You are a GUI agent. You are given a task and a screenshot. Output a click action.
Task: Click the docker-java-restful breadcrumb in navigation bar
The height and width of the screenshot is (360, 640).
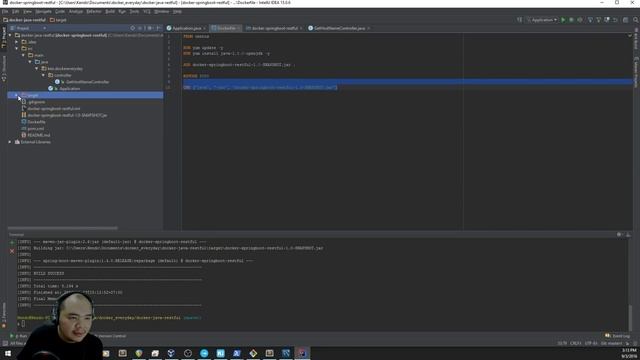coord(24,20)
